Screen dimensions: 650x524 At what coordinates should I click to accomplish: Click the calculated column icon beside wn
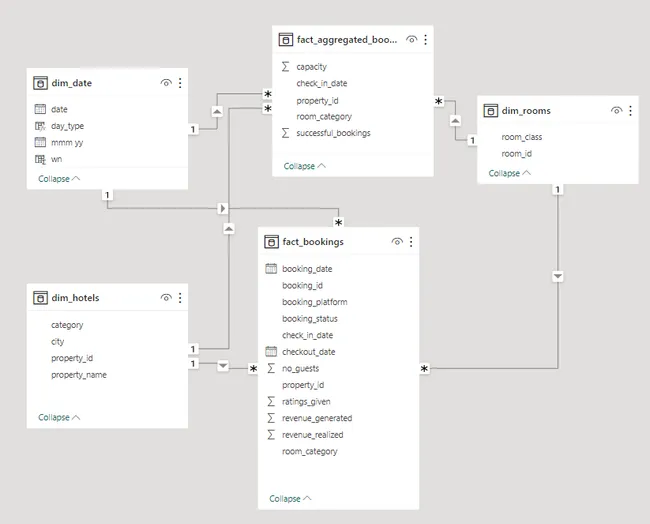click(x=40, y=159)
